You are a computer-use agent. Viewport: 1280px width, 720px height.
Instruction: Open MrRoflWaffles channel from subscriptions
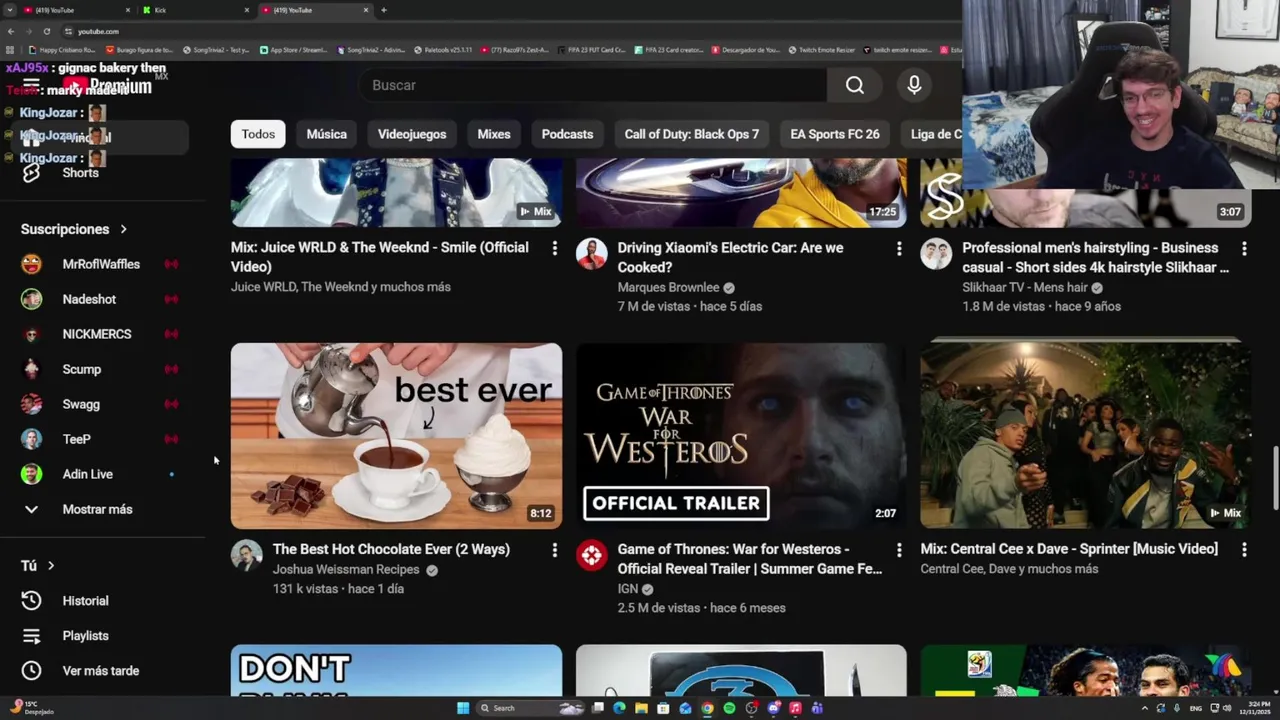[100, 264]
